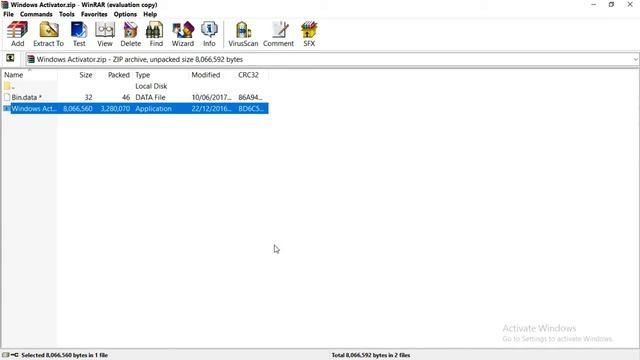
Task: Click the DATA File type cell
Action: coord(150,97)
